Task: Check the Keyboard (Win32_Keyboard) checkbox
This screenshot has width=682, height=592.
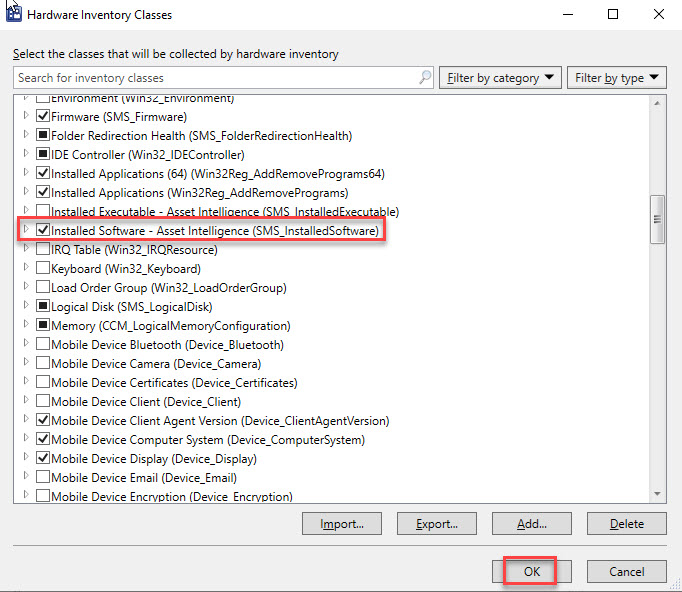Action: [x=43, y=269]
